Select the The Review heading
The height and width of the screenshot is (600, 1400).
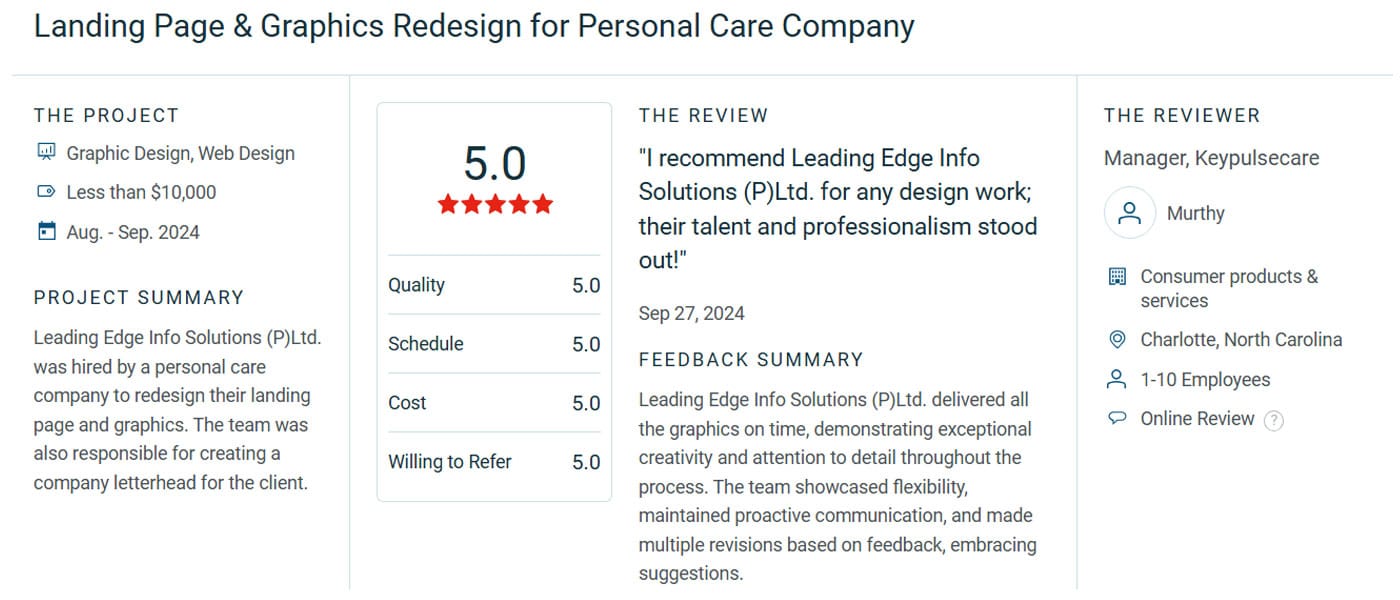[x=704, y=115]
